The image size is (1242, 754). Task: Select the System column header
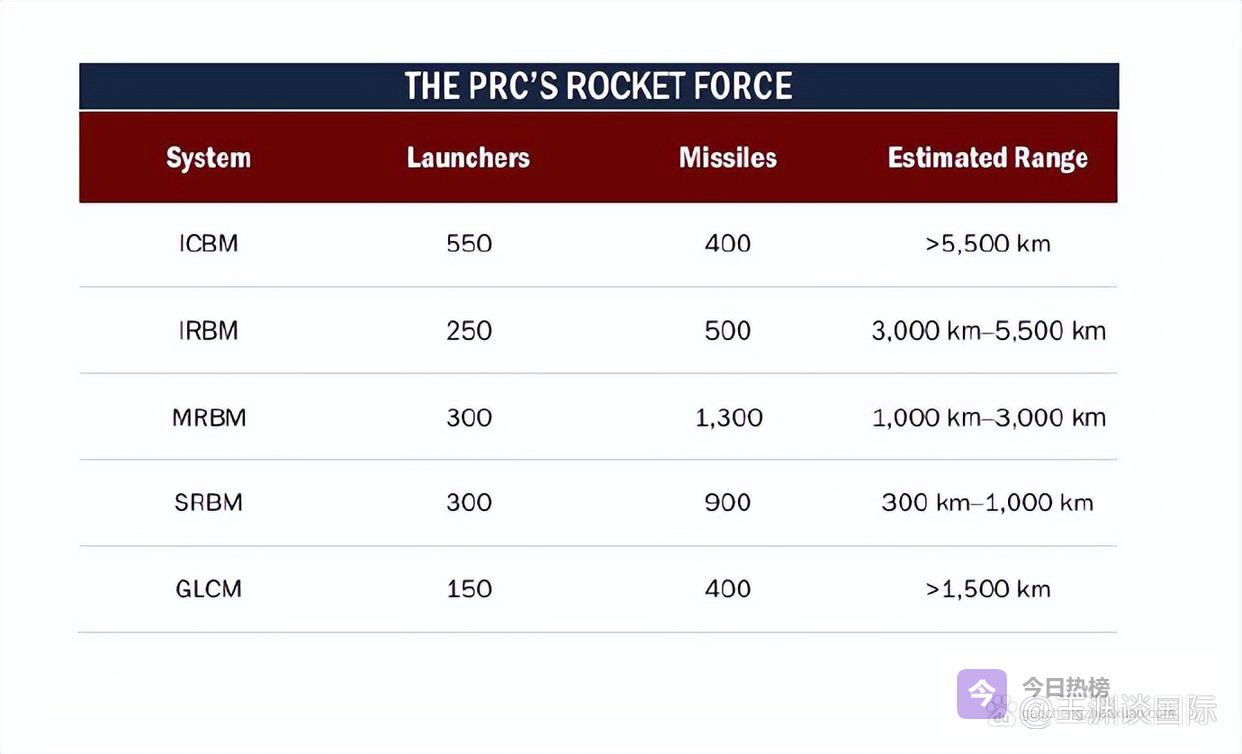208,158
